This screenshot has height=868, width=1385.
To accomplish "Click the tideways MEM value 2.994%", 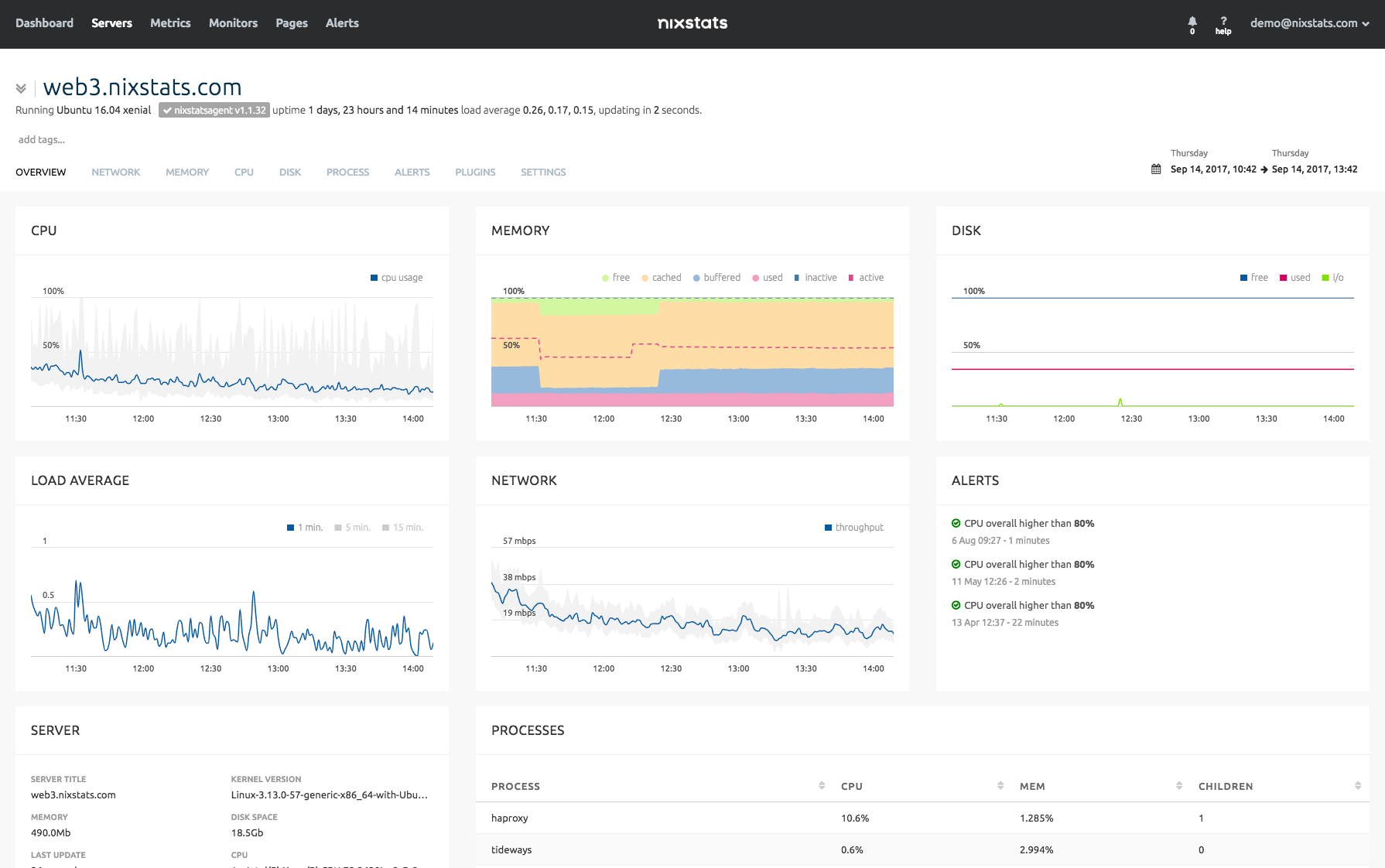I will coord(1036,849).
